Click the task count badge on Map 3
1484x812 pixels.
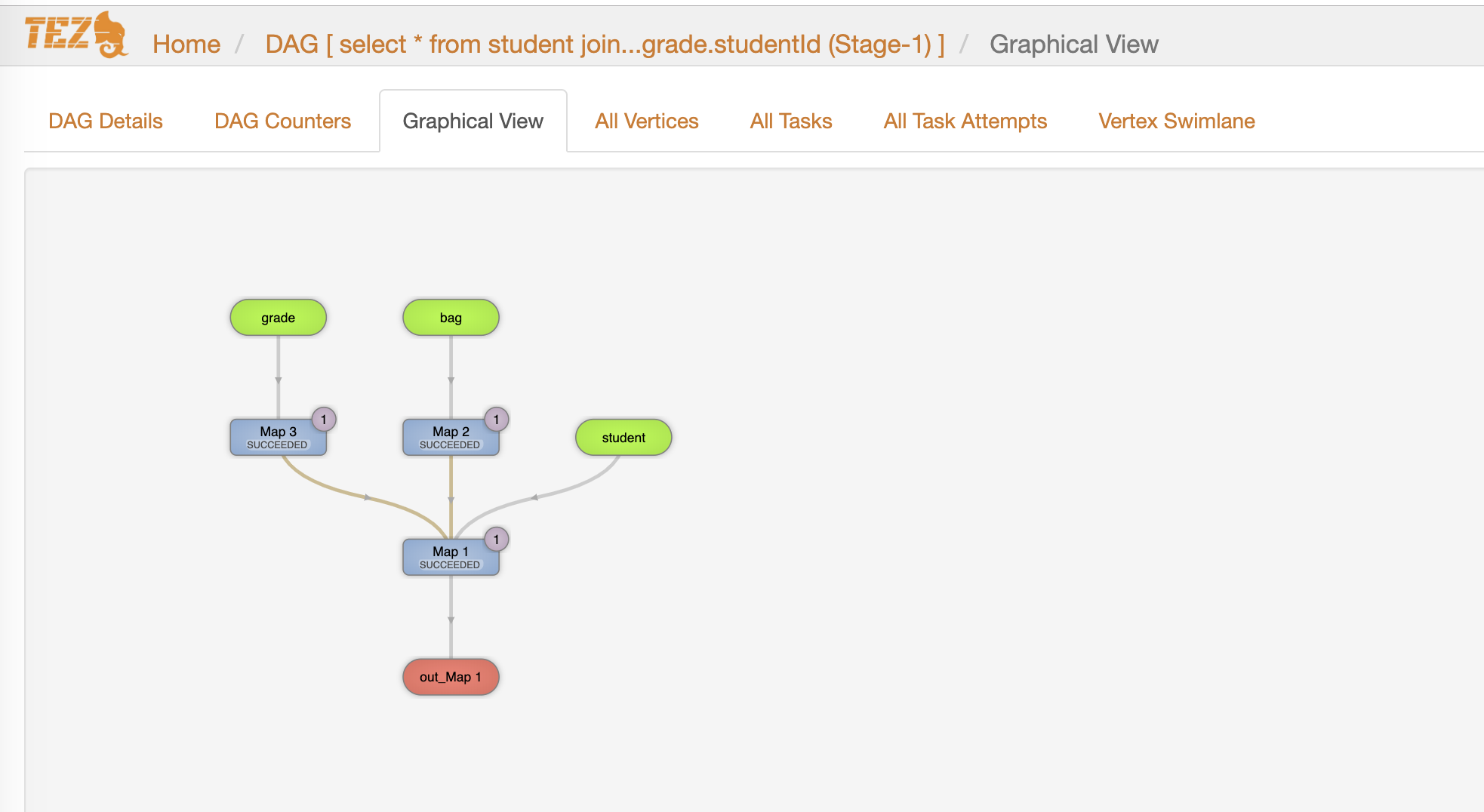point(324,420)
